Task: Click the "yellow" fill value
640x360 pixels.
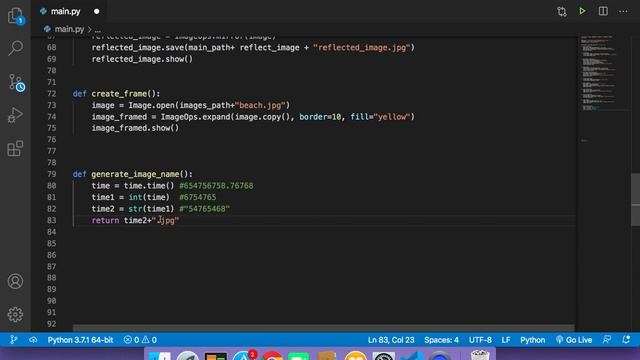Action: tap(391, 117)
